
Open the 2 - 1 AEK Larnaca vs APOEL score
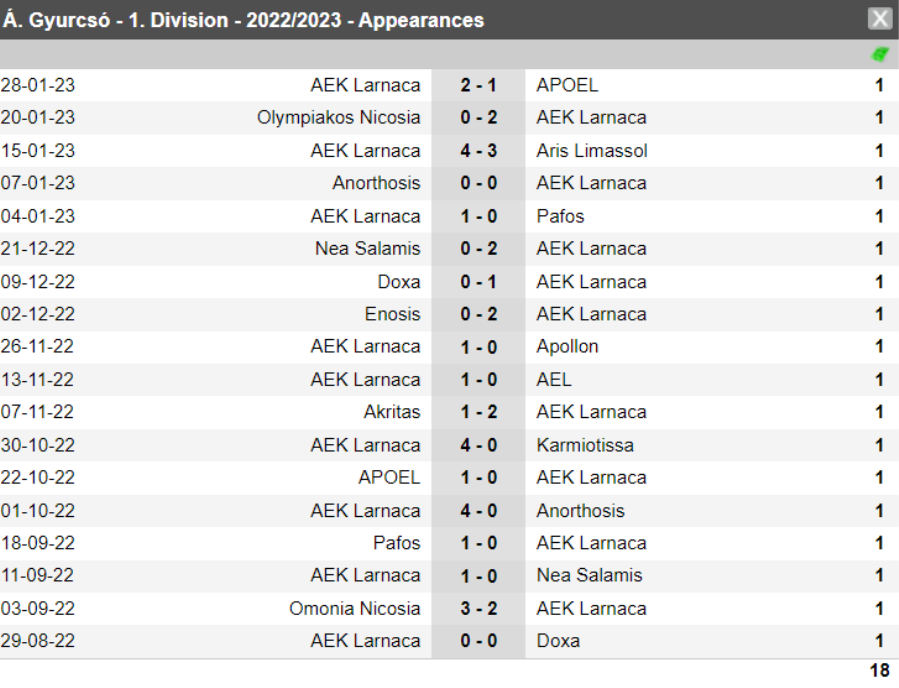[x=478, y=85]
